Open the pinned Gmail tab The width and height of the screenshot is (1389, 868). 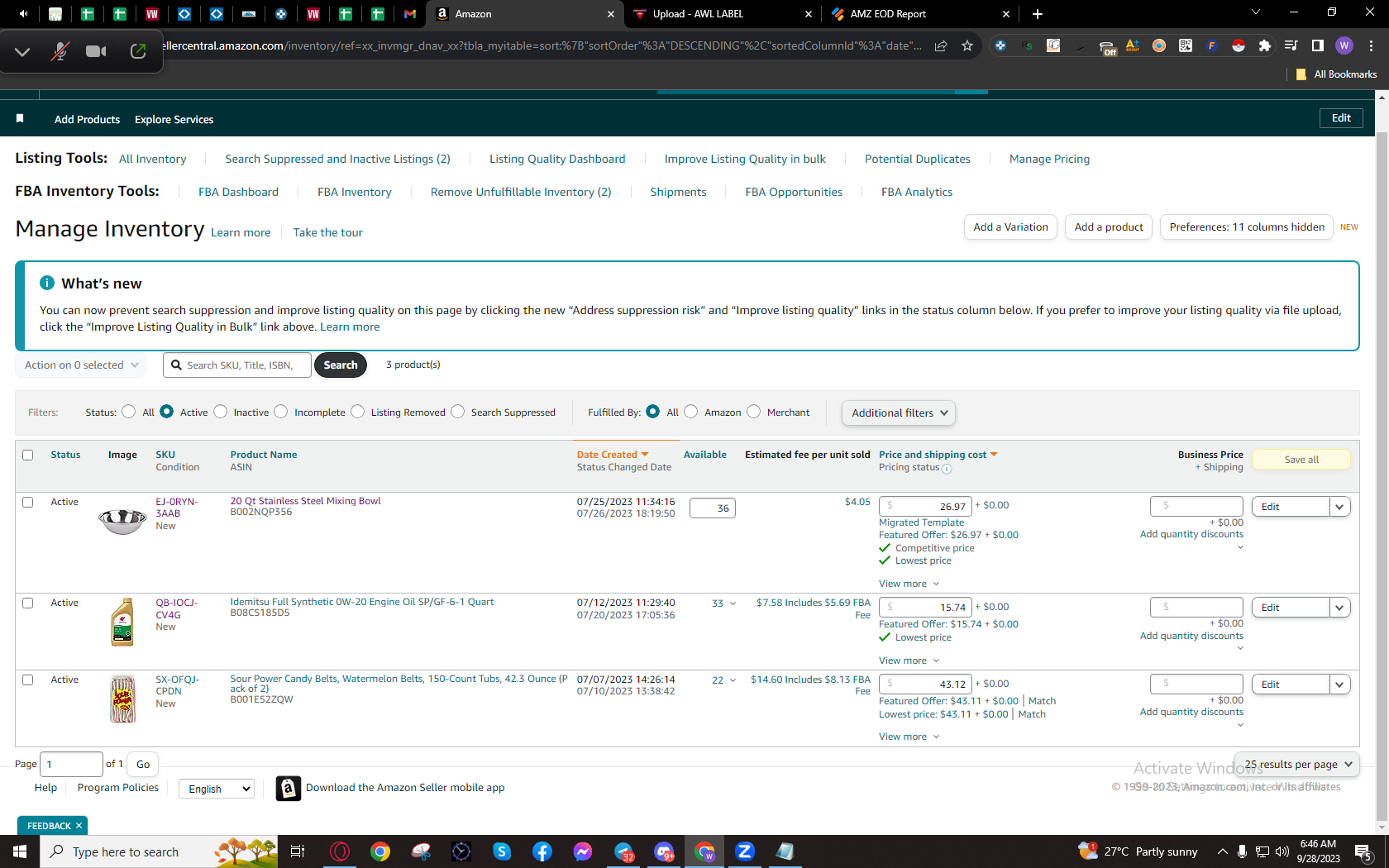(x=410, y=14)
